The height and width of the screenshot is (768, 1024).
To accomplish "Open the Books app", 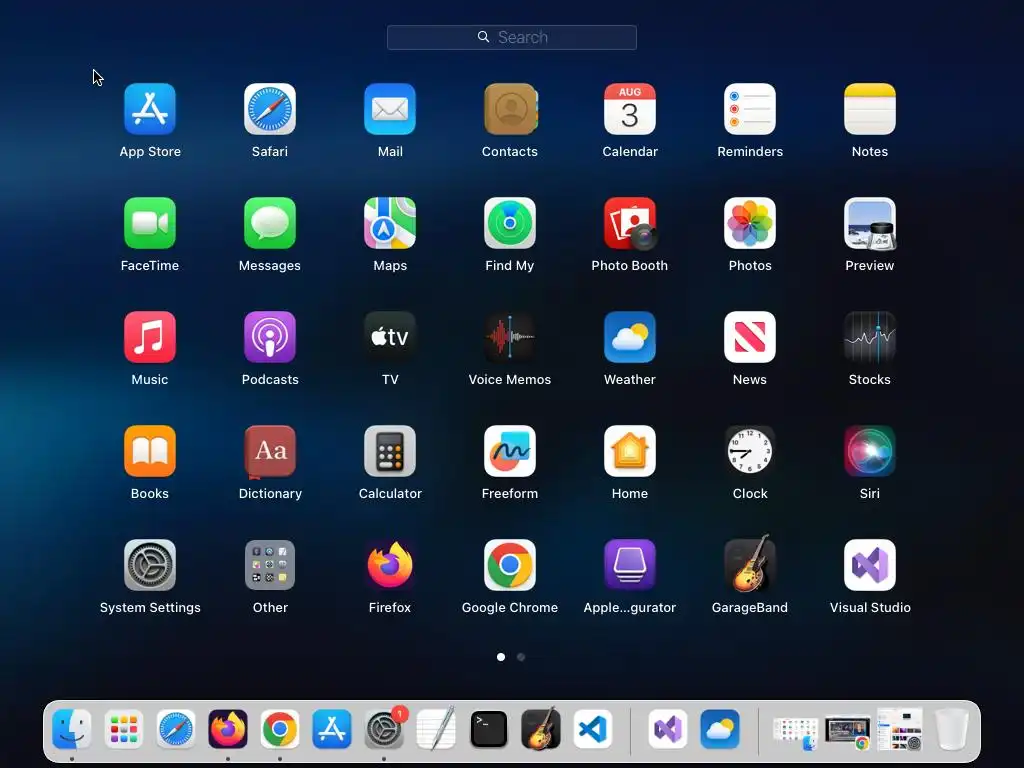I will (150, 451).
